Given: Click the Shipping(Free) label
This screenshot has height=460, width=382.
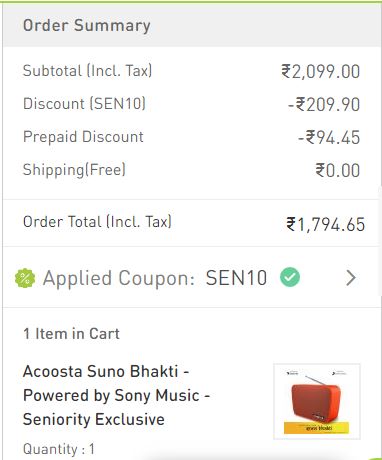Looking at the screenshot, I should [74, 170].
